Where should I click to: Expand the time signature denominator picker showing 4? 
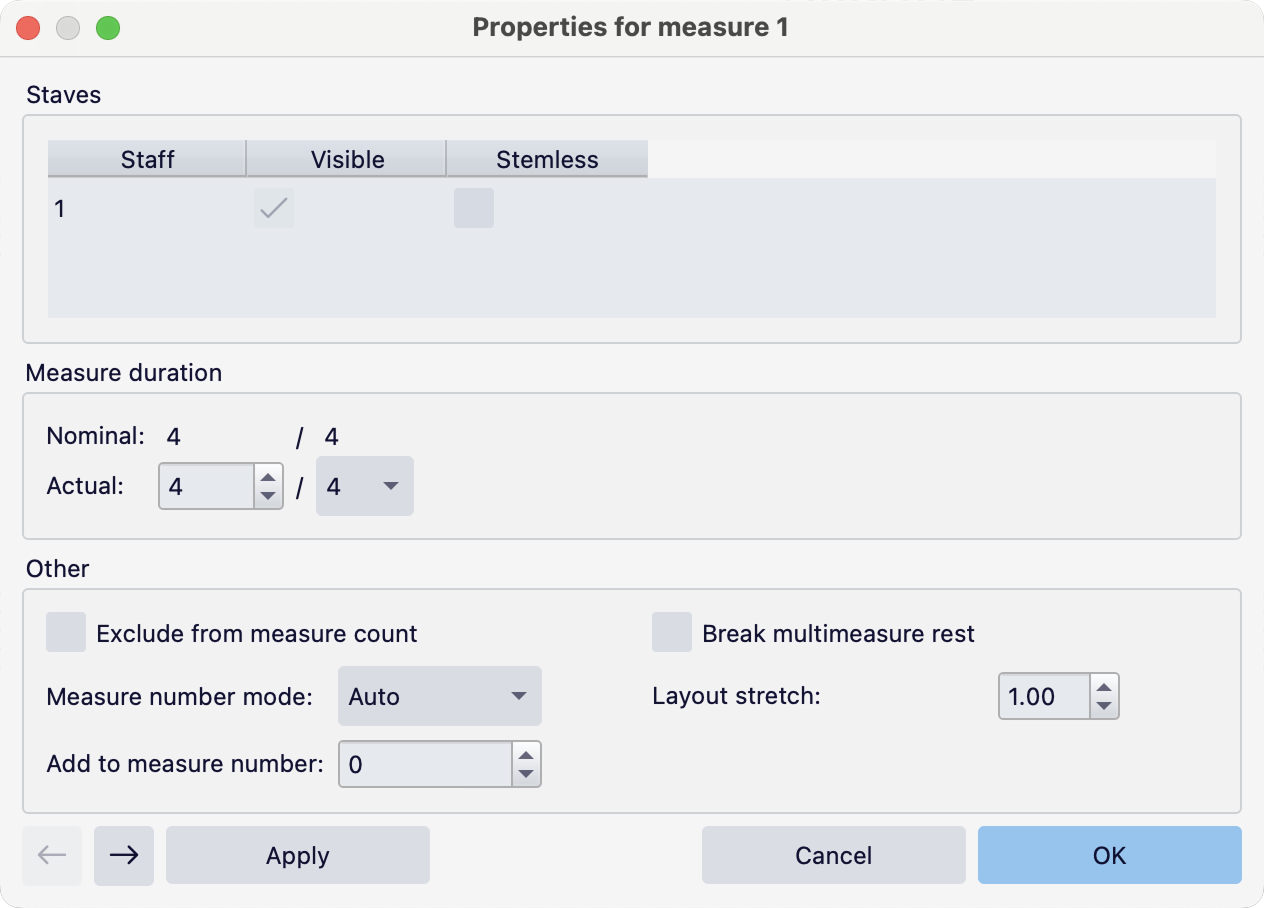click(364, 486)
